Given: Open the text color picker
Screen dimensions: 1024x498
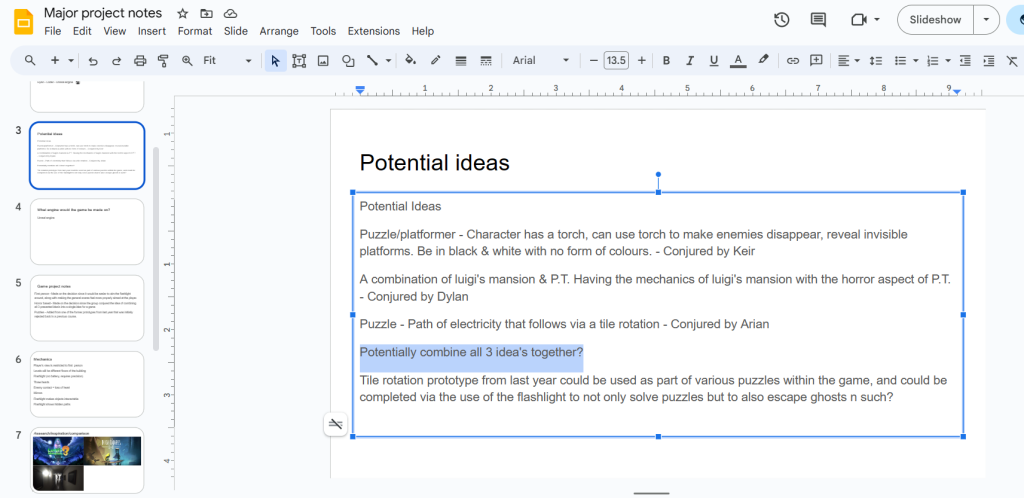Looking at the screenshot, I should [x=738, y=61].
